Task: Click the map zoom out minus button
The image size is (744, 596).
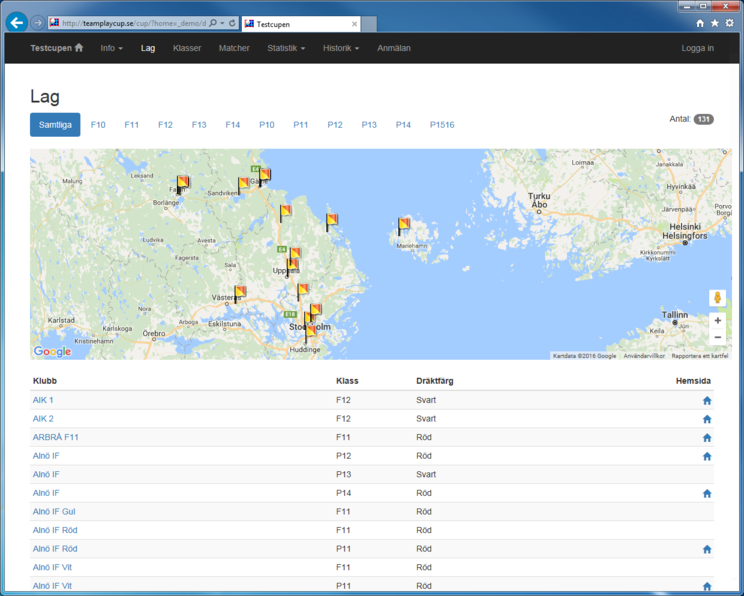Action: [x=717, y=338]
